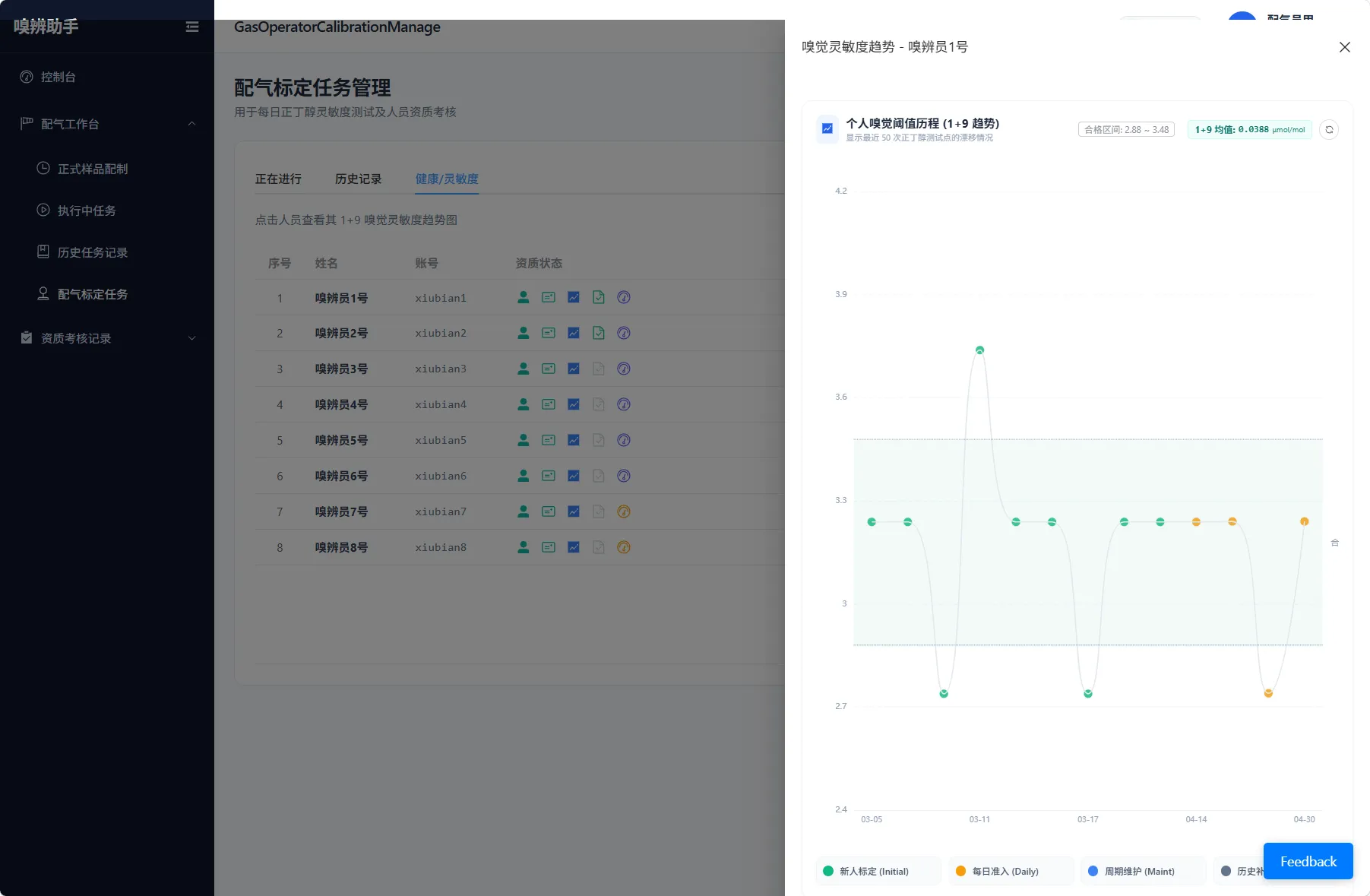This screenshot has width=1370, height=896.
Task: Click the GasOperatorCalibrationManage breadcrumb title
Action: [337, 27]
